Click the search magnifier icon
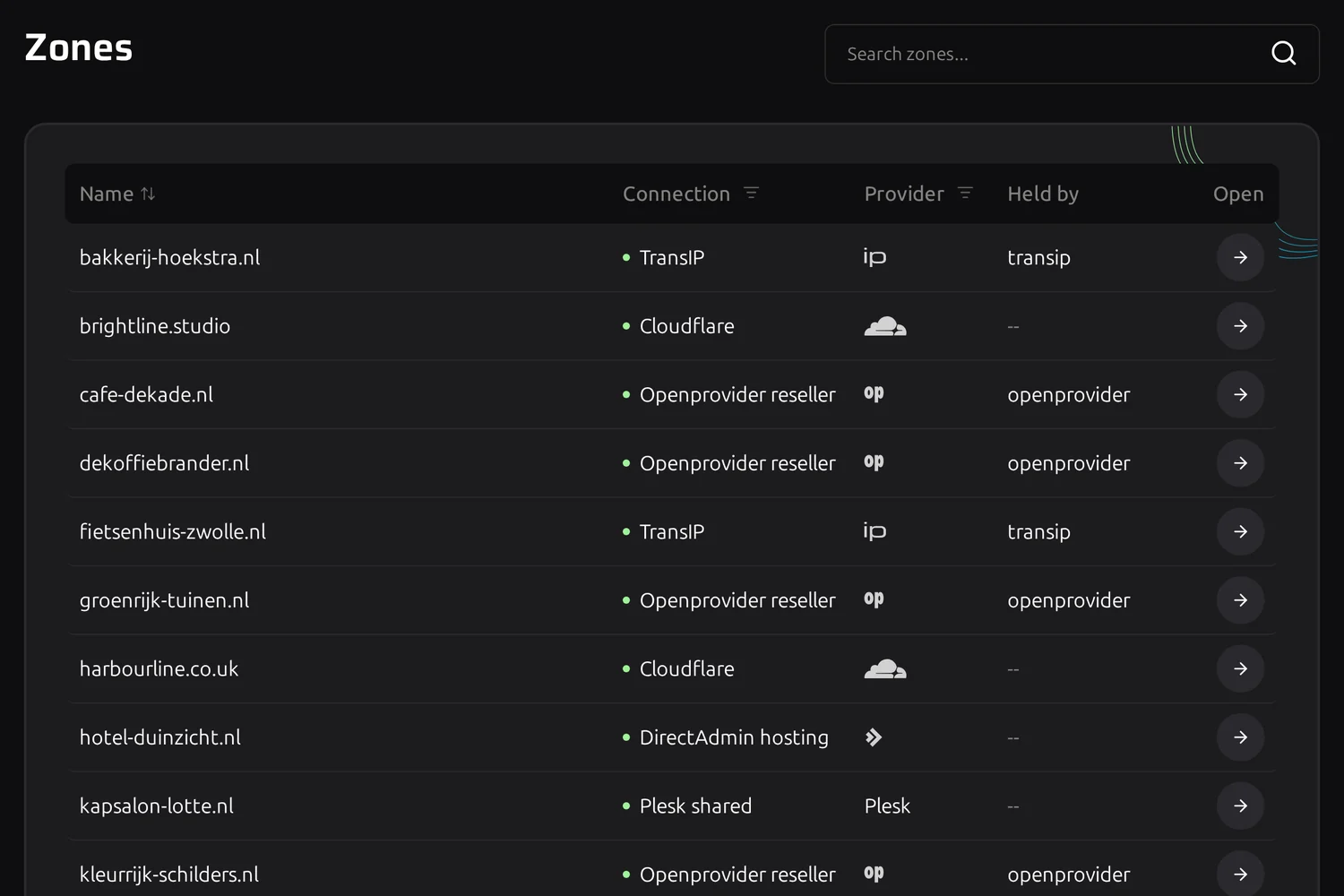This screenshot has width=1344, height=896. tap(1283, 54)
